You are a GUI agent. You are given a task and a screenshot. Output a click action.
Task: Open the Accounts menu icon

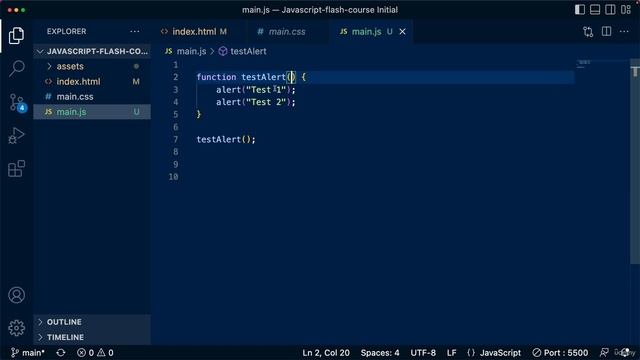[16, 295]
